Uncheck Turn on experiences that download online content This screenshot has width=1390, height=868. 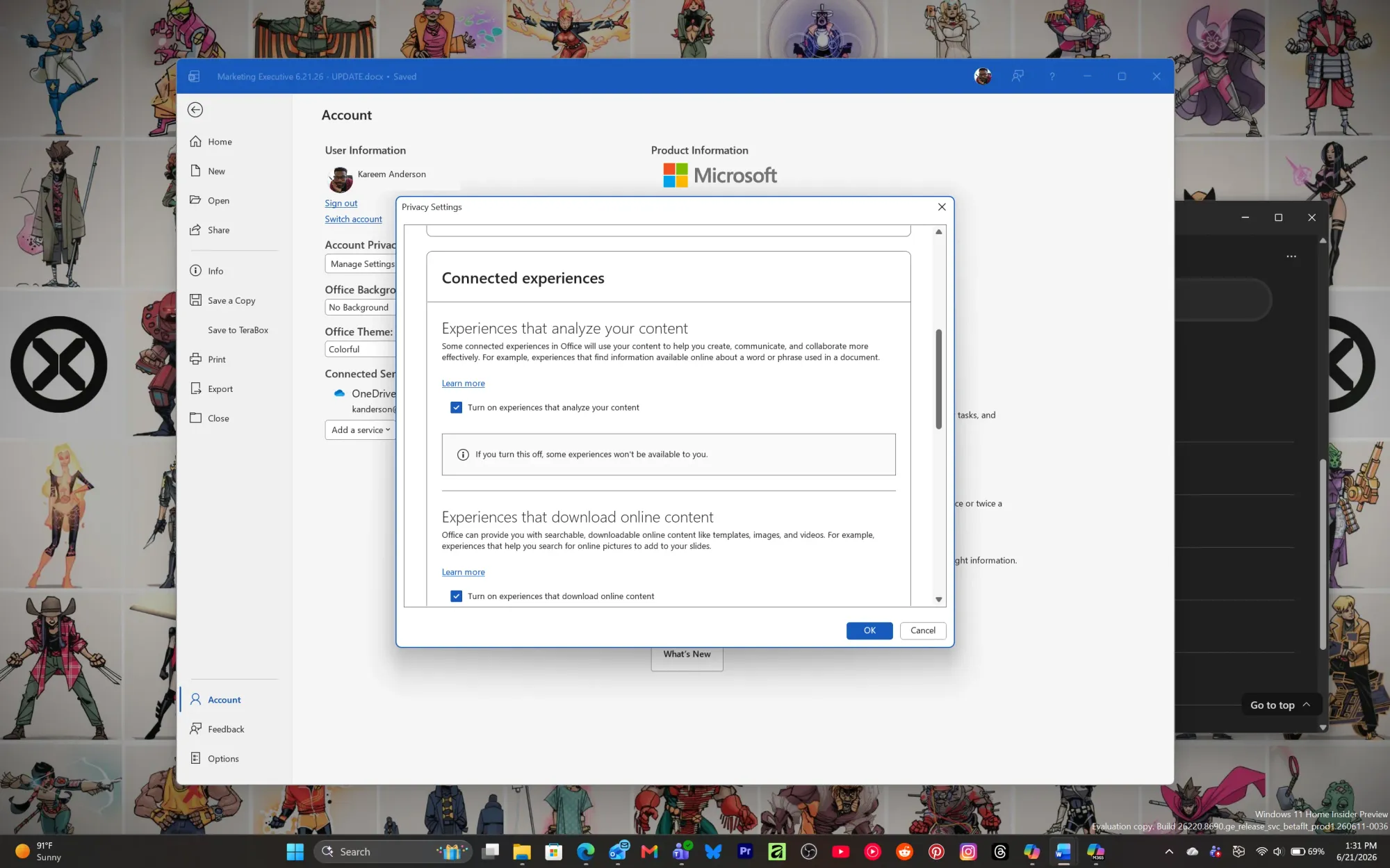pyautogui.click(x=456, y=596)
